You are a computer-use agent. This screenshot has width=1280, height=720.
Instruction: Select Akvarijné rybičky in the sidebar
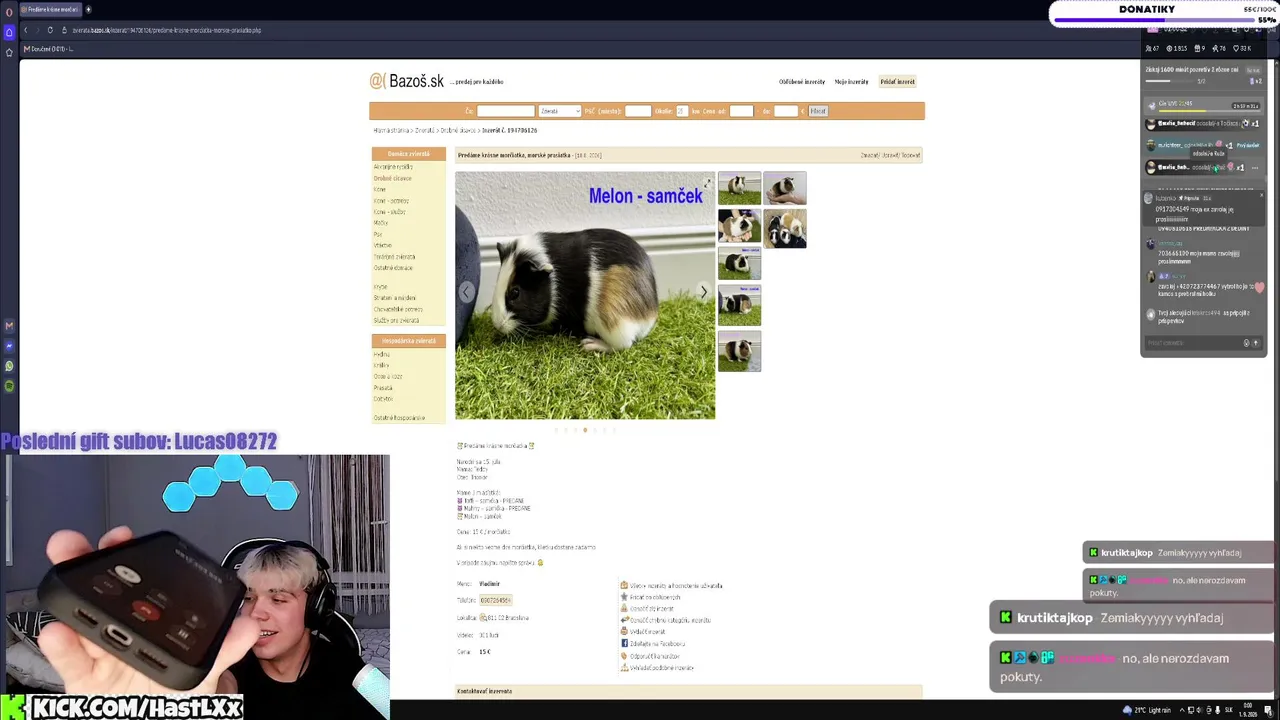point(393,167)
